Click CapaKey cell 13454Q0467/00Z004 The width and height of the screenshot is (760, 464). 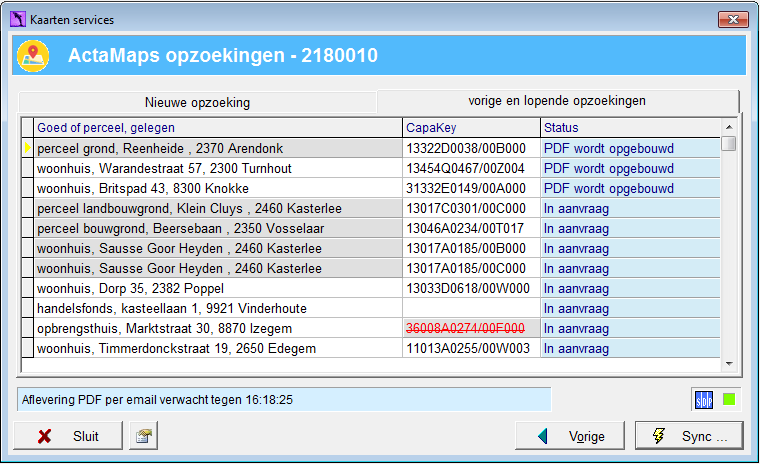[x=471, y=168]
